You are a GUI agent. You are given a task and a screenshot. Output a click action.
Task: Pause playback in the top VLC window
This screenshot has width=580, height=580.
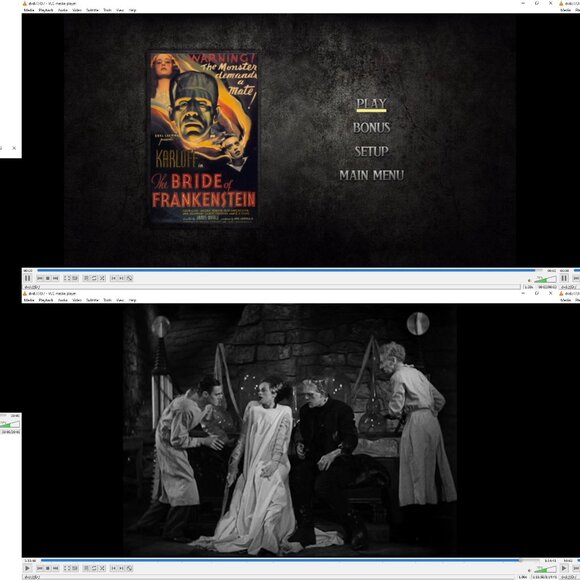tap(28, 278)
